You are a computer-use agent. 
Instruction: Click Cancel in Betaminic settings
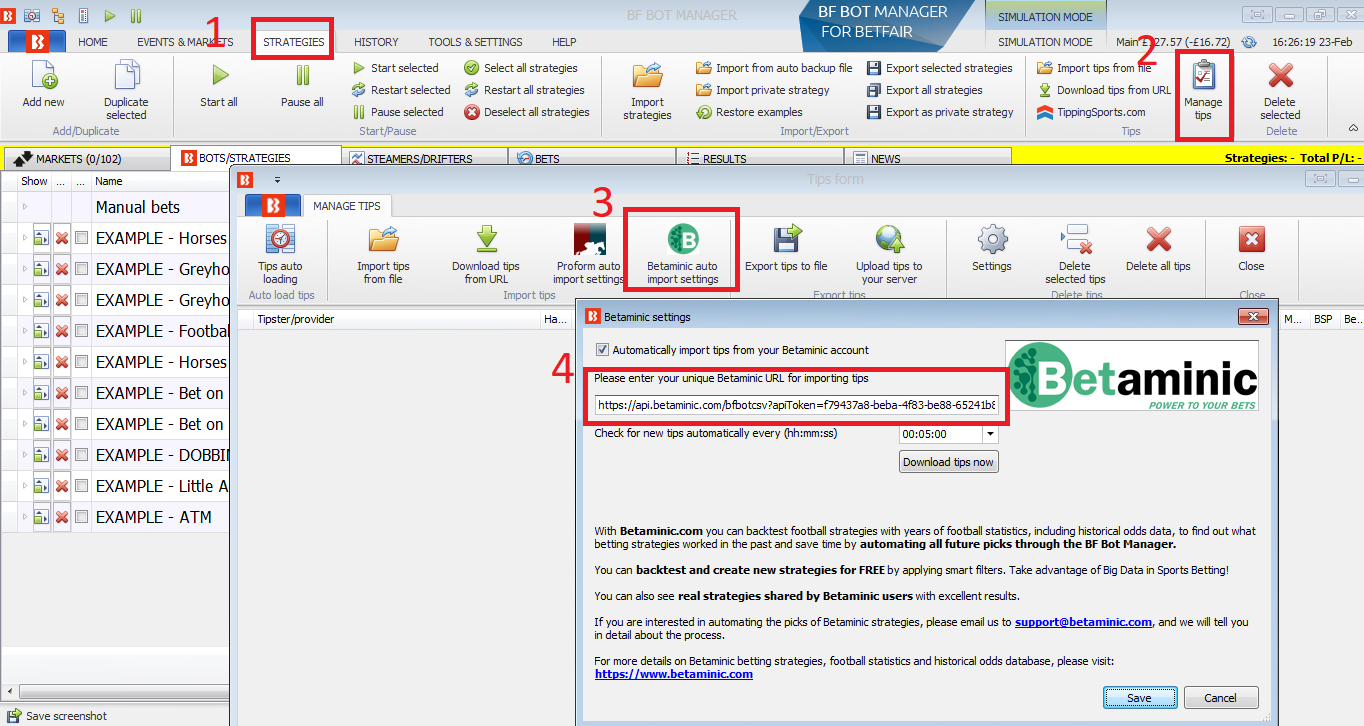pos(1221,698)
